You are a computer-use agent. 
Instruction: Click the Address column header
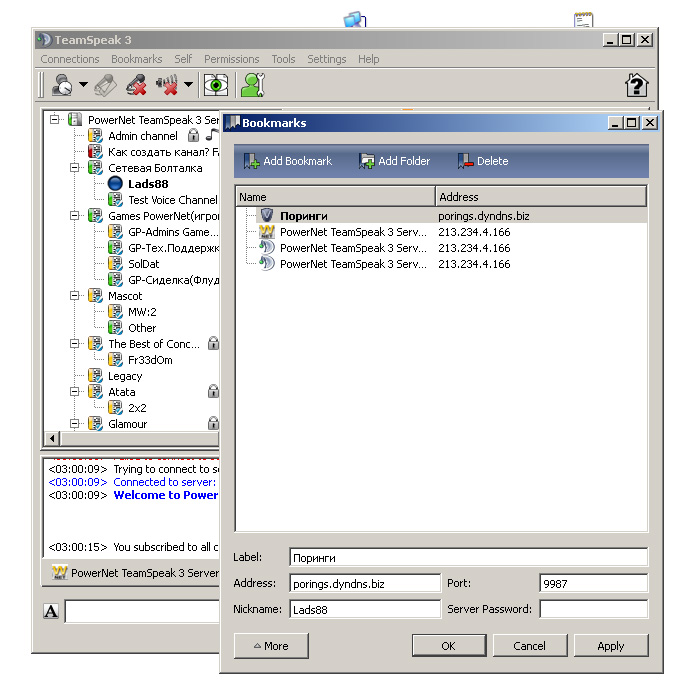click(x=541, y=197)
